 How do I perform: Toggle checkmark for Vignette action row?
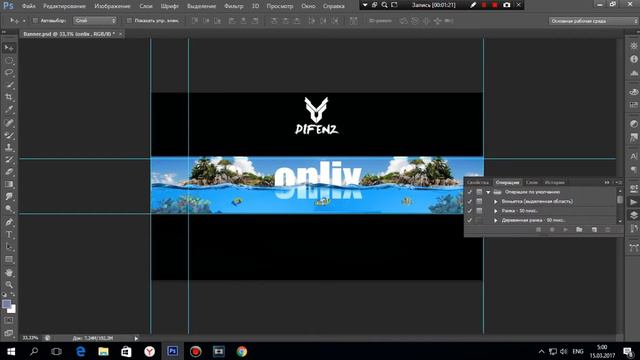(x=469, y=201)
